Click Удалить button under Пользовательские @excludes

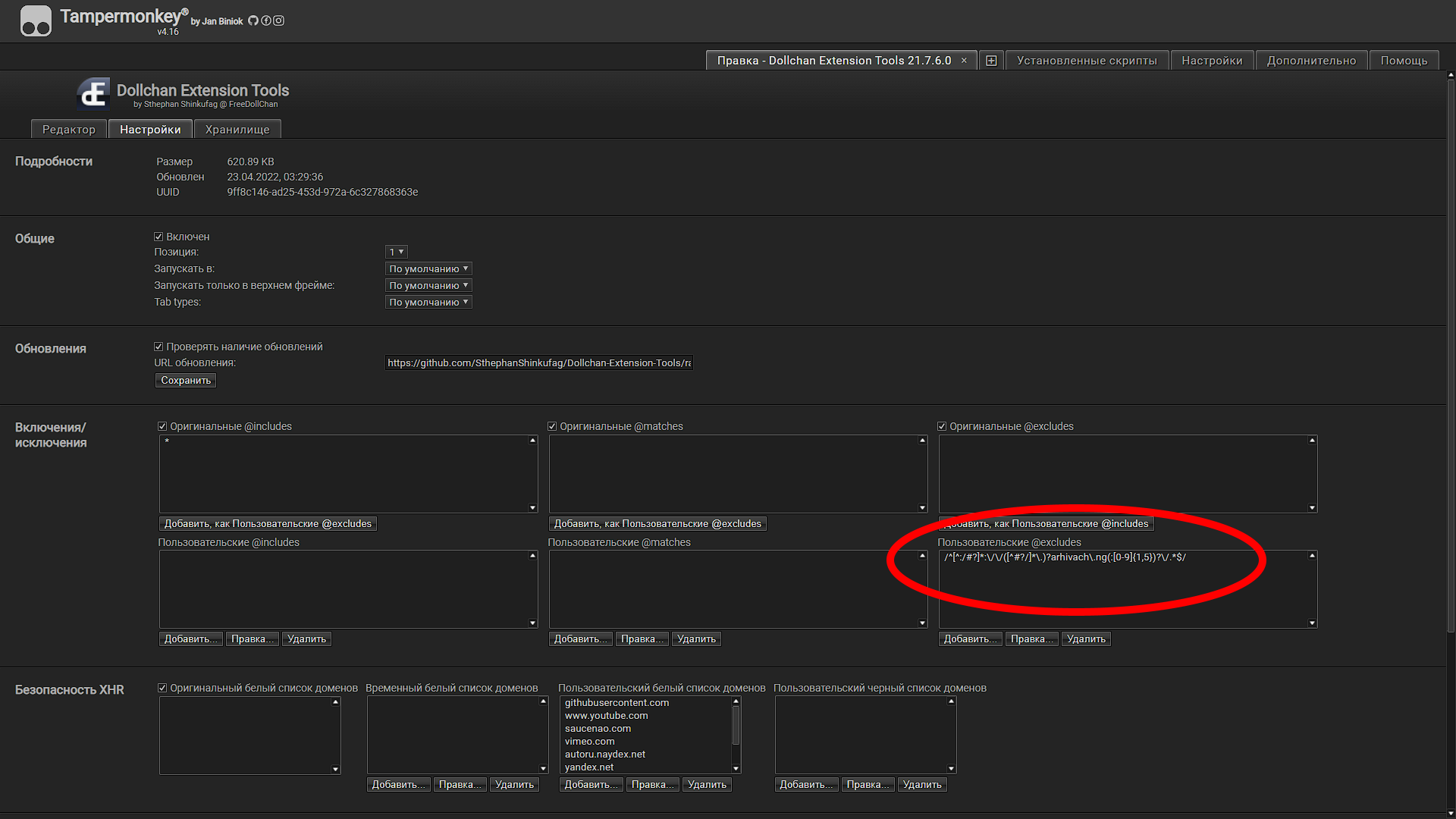1086,639
